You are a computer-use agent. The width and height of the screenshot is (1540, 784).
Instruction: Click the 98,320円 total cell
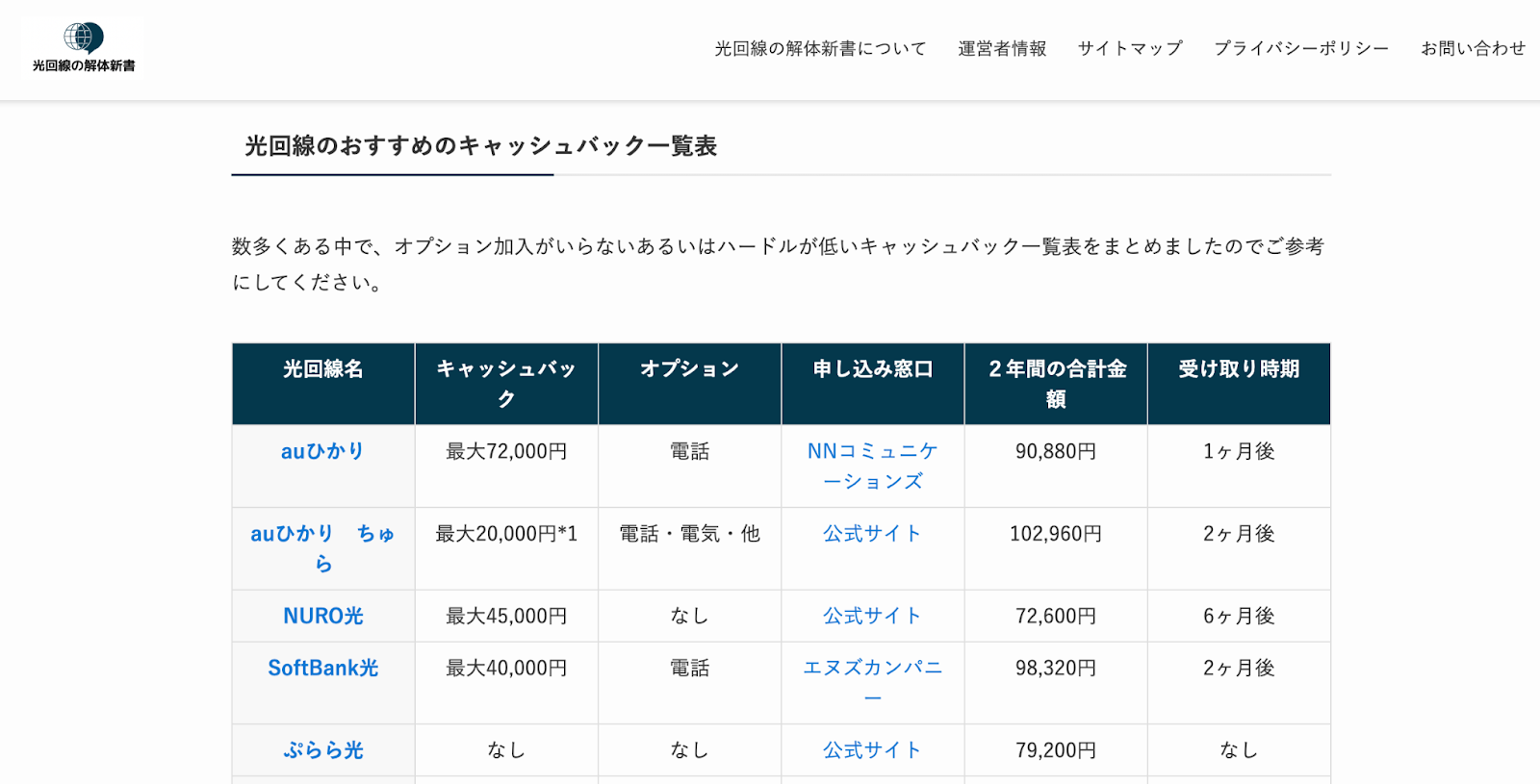point(1056,683)
